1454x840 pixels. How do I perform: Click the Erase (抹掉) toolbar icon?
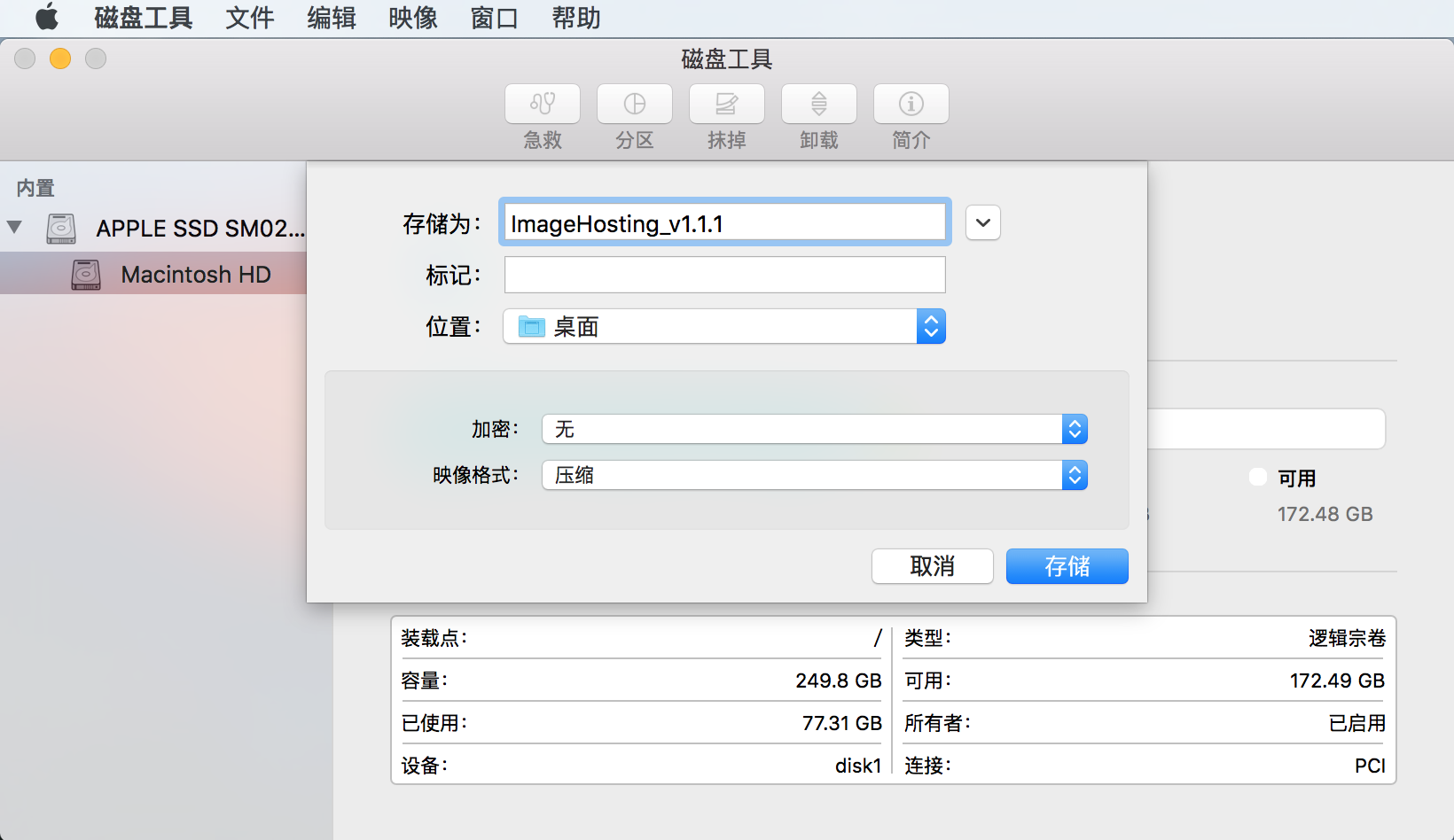coord(727,105)
